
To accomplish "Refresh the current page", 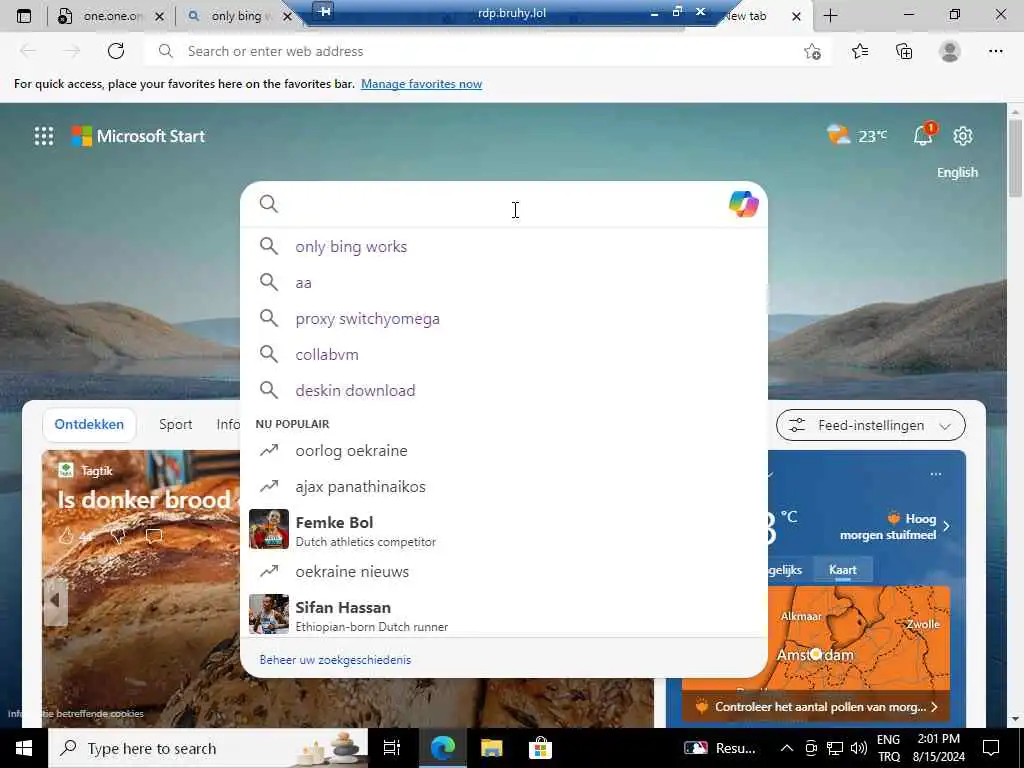I will click(116, 51).
